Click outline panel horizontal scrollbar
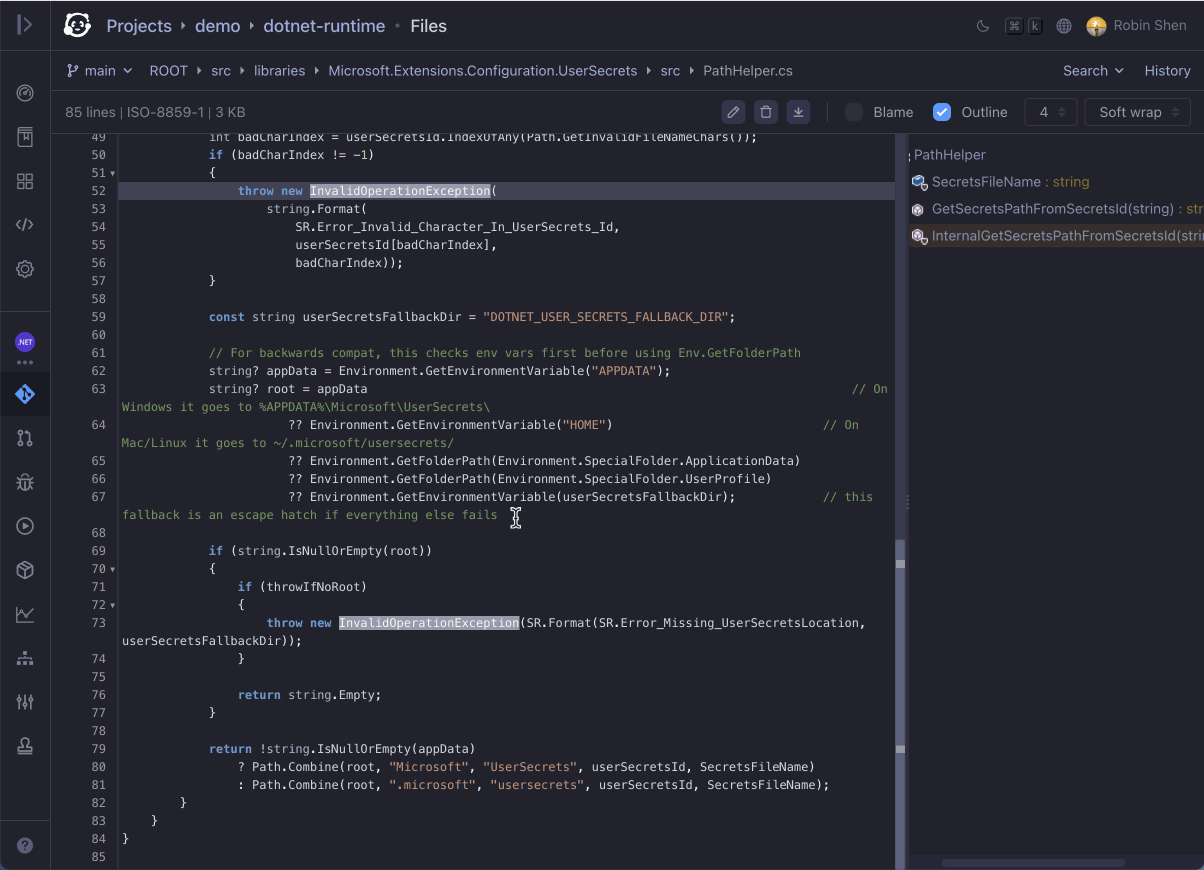1204x870 pixels. 1033,862
